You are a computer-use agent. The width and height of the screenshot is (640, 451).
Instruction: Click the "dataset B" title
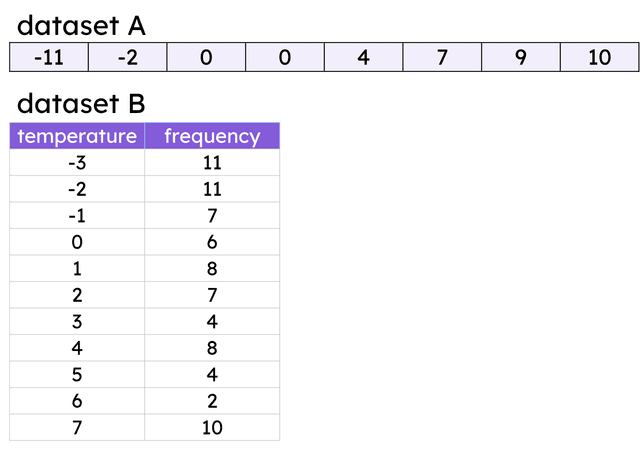pyautogui.click(x=82, y=103)
